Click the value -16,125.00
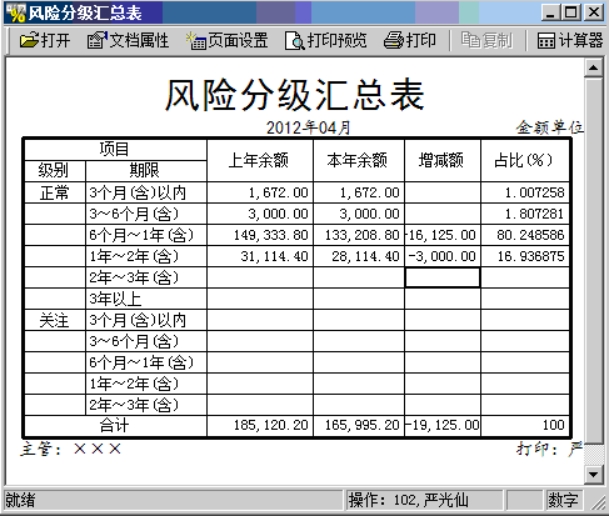Screen dimensions: 609x517 (x=440, y=235)
